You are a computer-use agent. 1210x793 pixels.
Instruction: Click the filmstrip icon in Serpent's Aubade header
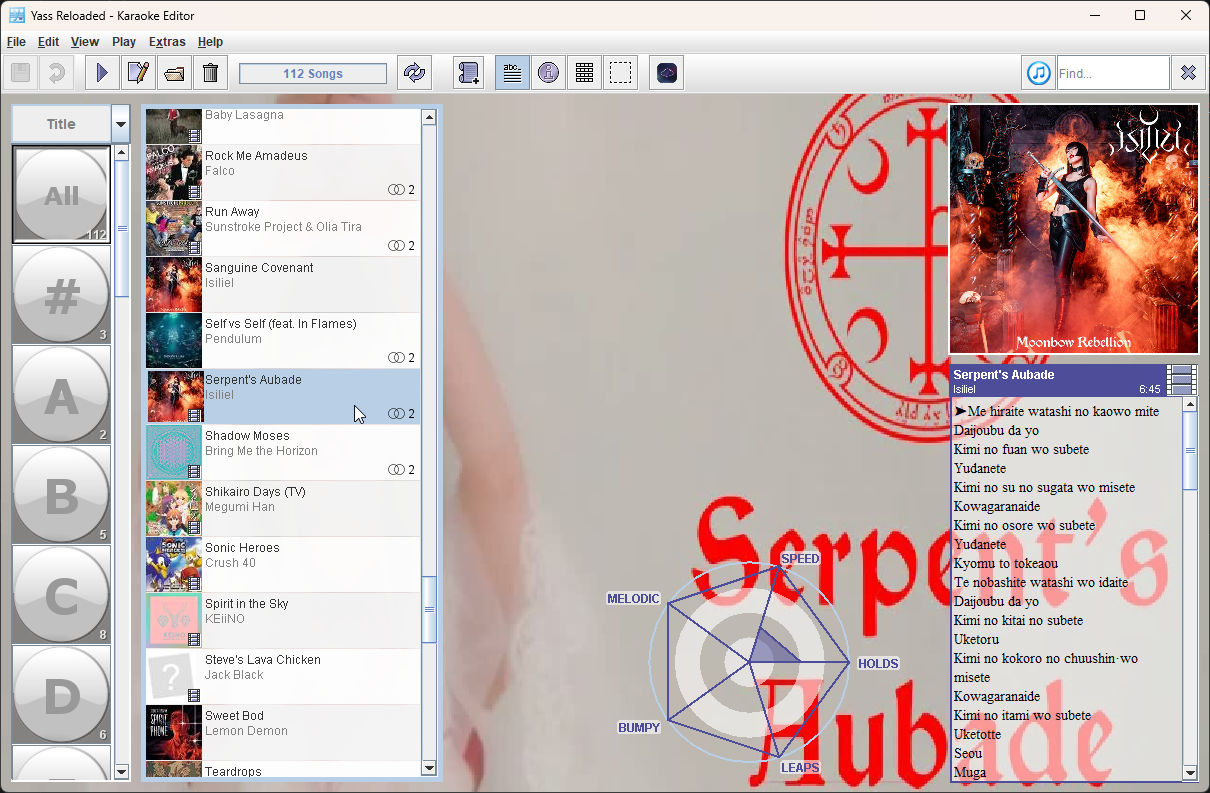pos(1182,380)
